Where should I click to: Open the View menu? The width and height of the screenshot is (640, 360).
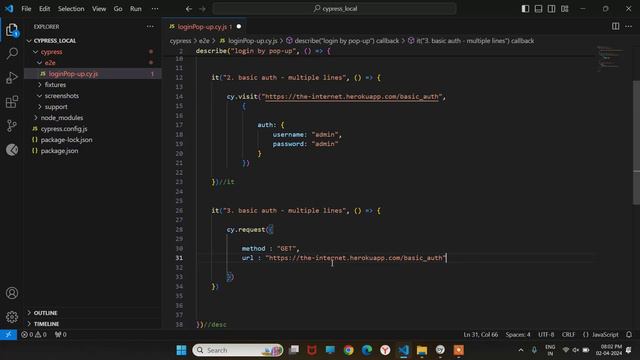pos(99,9)
